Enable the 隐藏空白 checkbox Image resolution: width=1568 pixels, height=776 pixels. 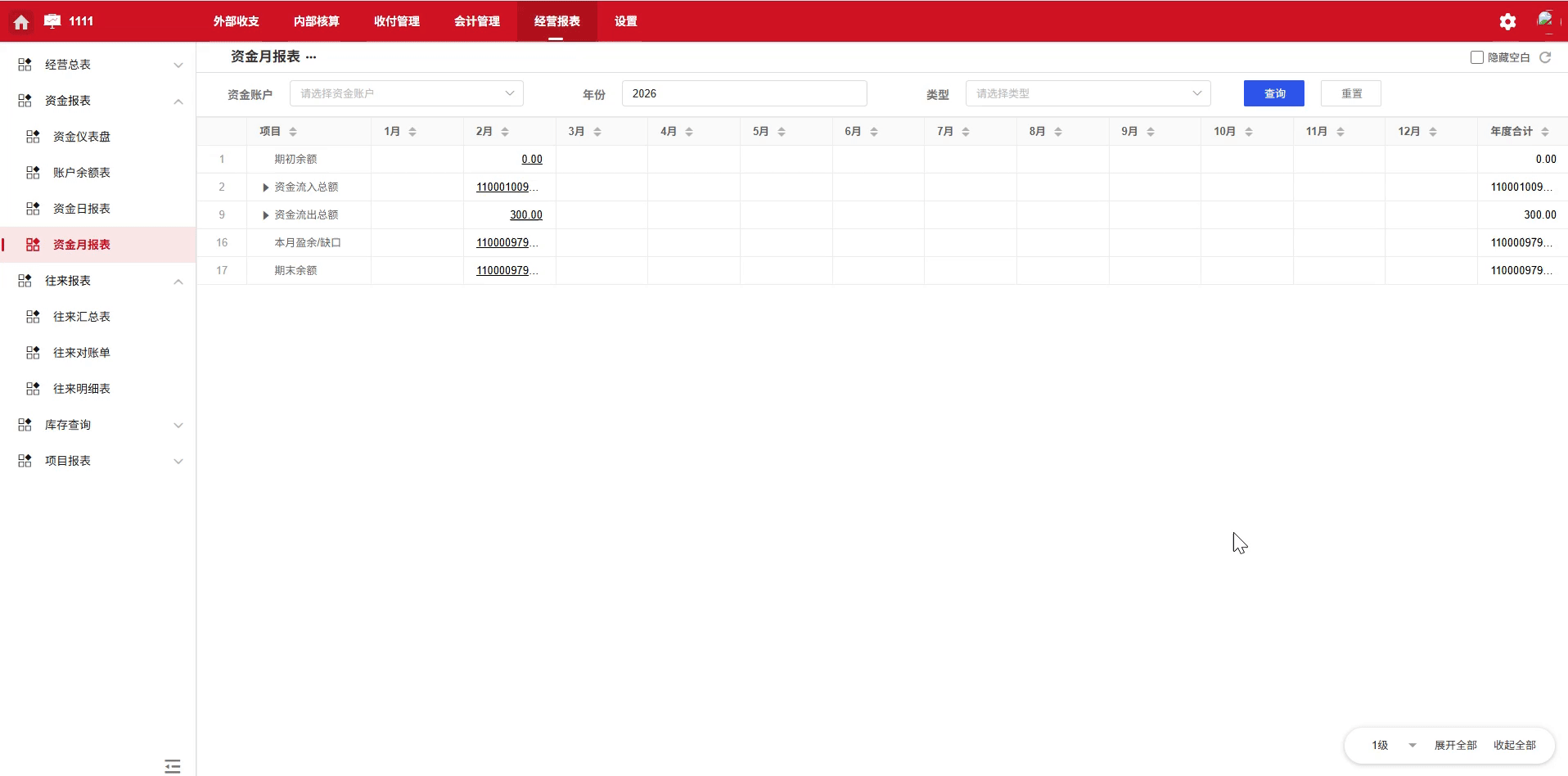pyautogui.click(x=1476, y=57)
